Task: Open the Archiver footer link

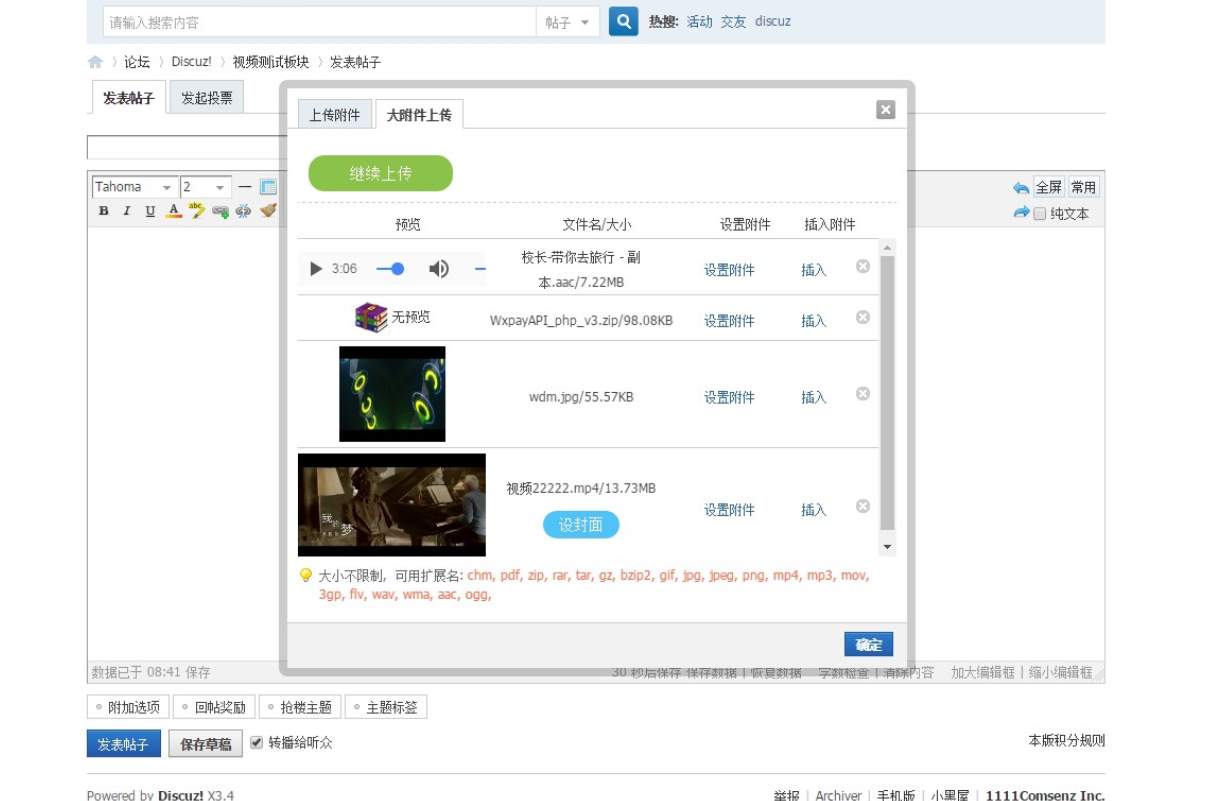Action: (x=838, y=796)
